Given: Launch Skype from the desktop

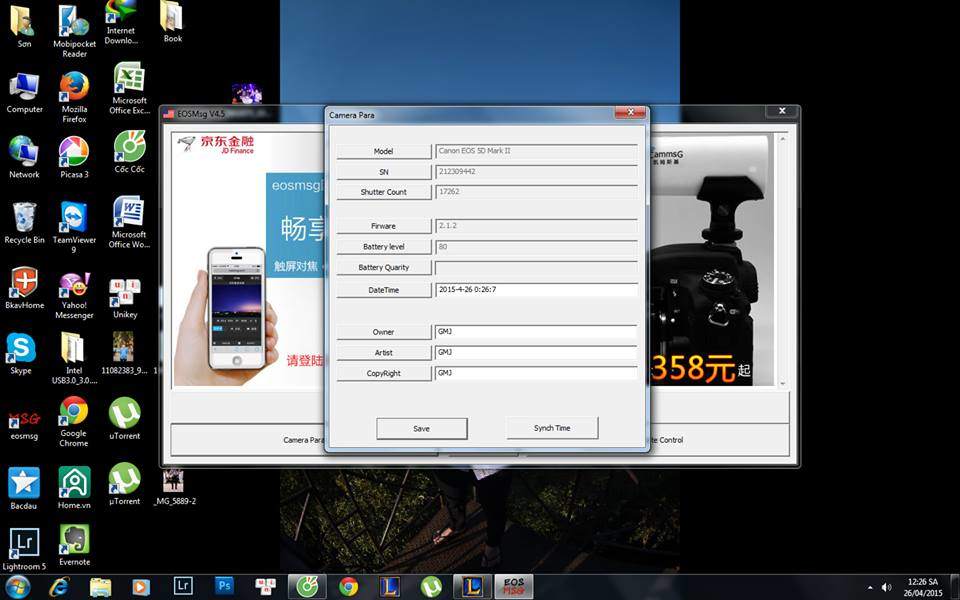Looking at the screenshot, I should 21,354.
